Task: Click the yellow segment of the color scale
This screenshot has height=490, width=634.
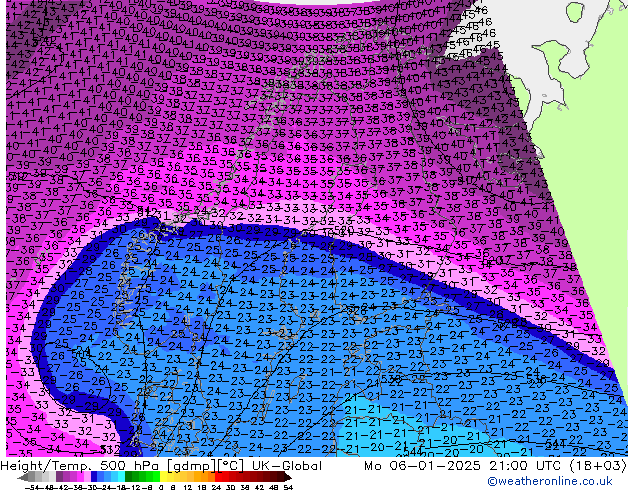Action: coord(163,477)
